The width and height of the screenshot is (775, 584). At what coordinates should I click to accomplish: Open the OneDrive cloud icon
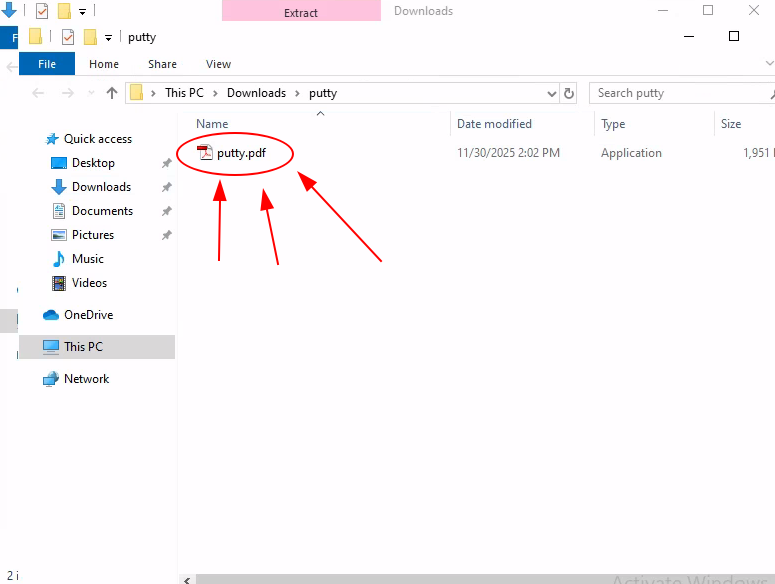pyautogui.click(x=51, y=315)
